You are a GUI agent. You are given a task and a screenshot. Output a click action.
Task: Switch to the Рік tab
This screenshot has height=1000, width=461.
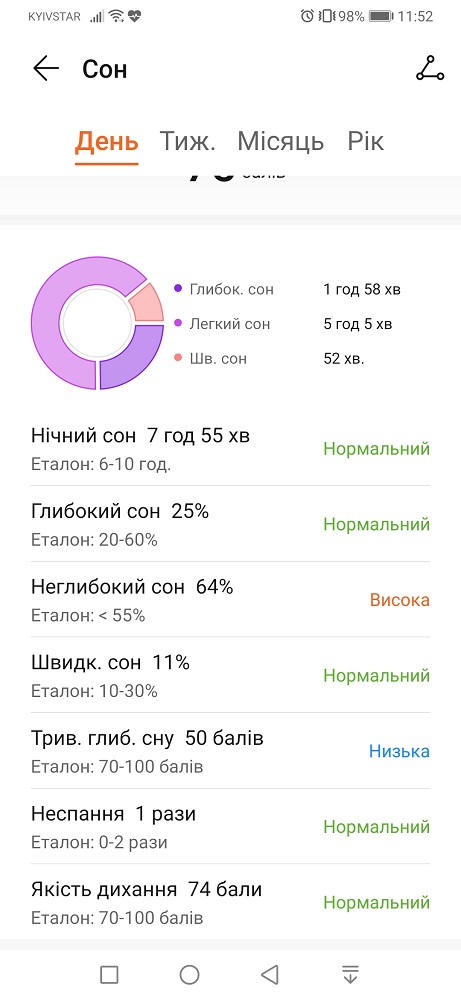[x=366, y=142]
